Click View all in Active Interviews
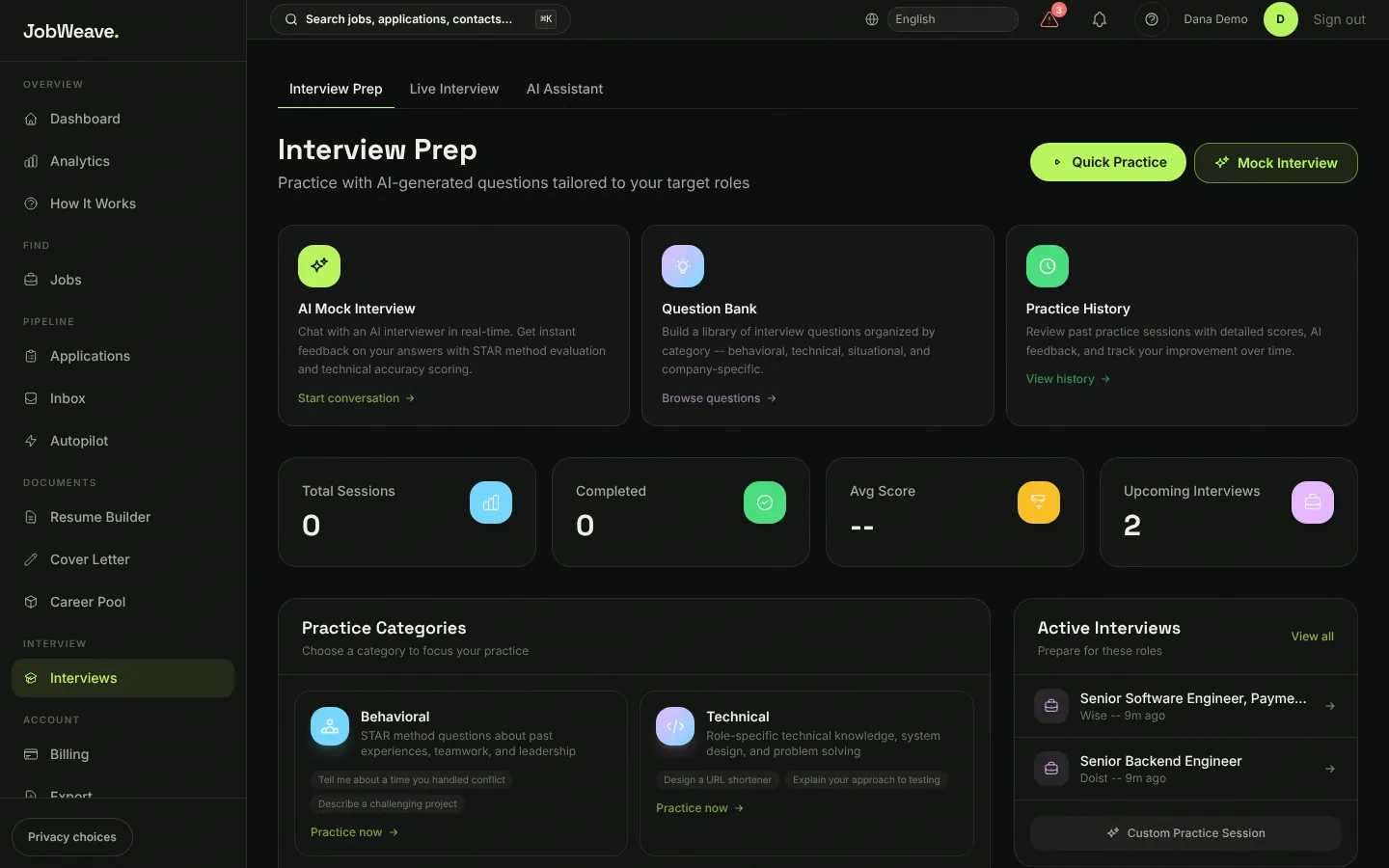Viewport: 1389px width, 868px height. pos(1313,637)
